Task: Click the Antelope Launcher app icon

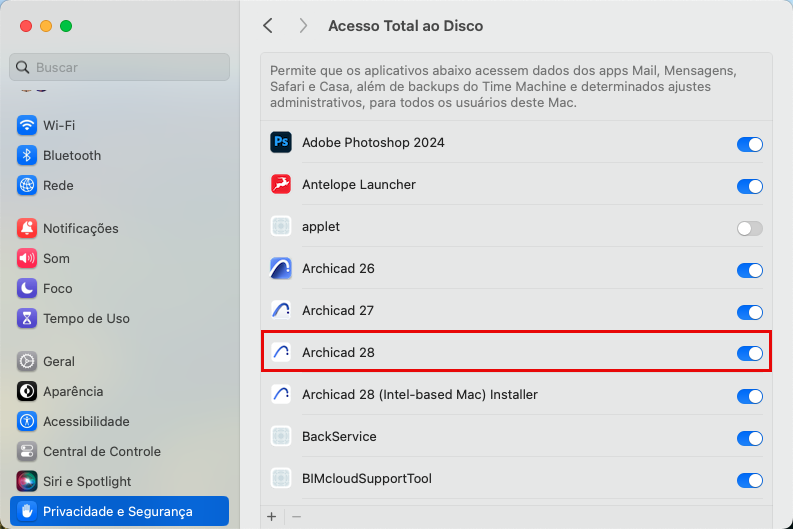Action: [281, 184]
